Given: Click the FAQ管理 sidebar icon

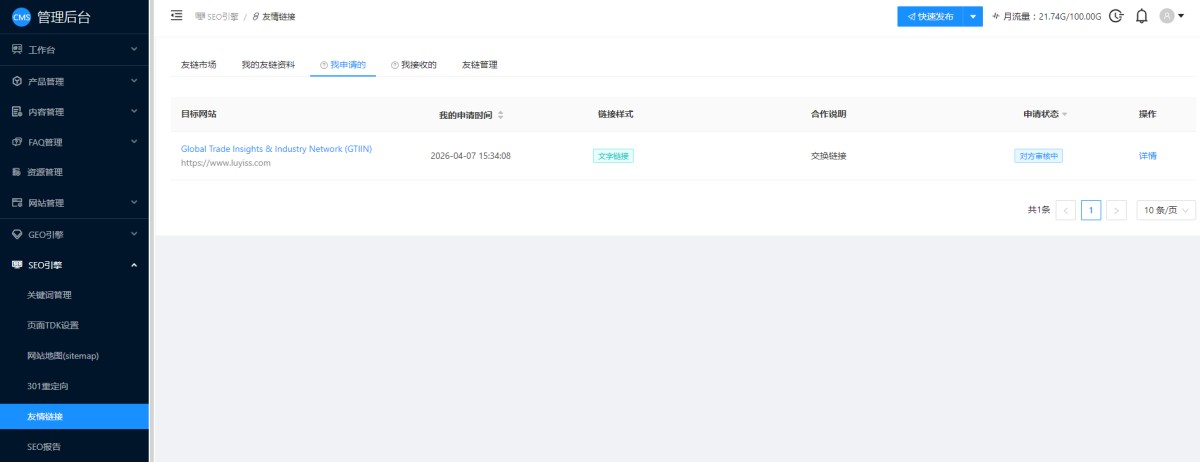Looking at the screenshot, I should click(x=17, y=141).
